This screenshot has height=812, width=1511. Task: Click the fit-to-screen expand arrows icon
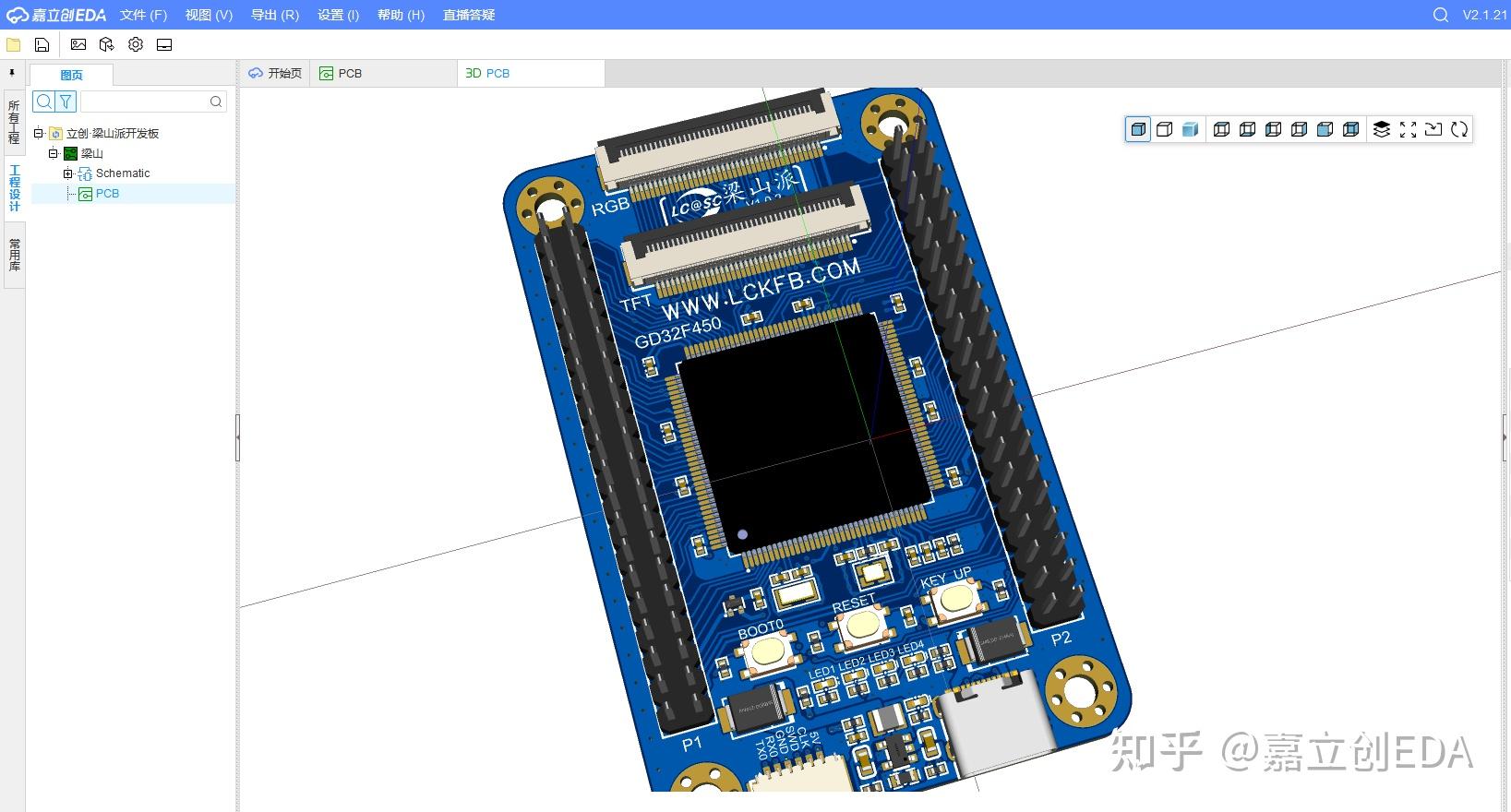pos(1408,129)
